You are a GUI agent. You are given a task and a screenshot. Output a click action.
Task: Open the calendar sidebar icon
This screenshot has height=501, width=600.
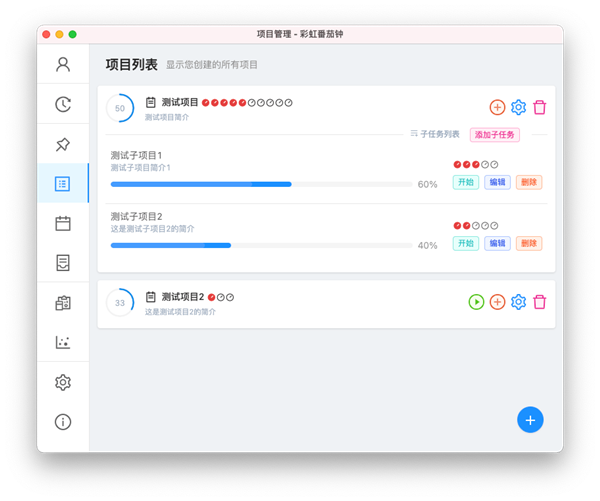(x=63, y=223)
